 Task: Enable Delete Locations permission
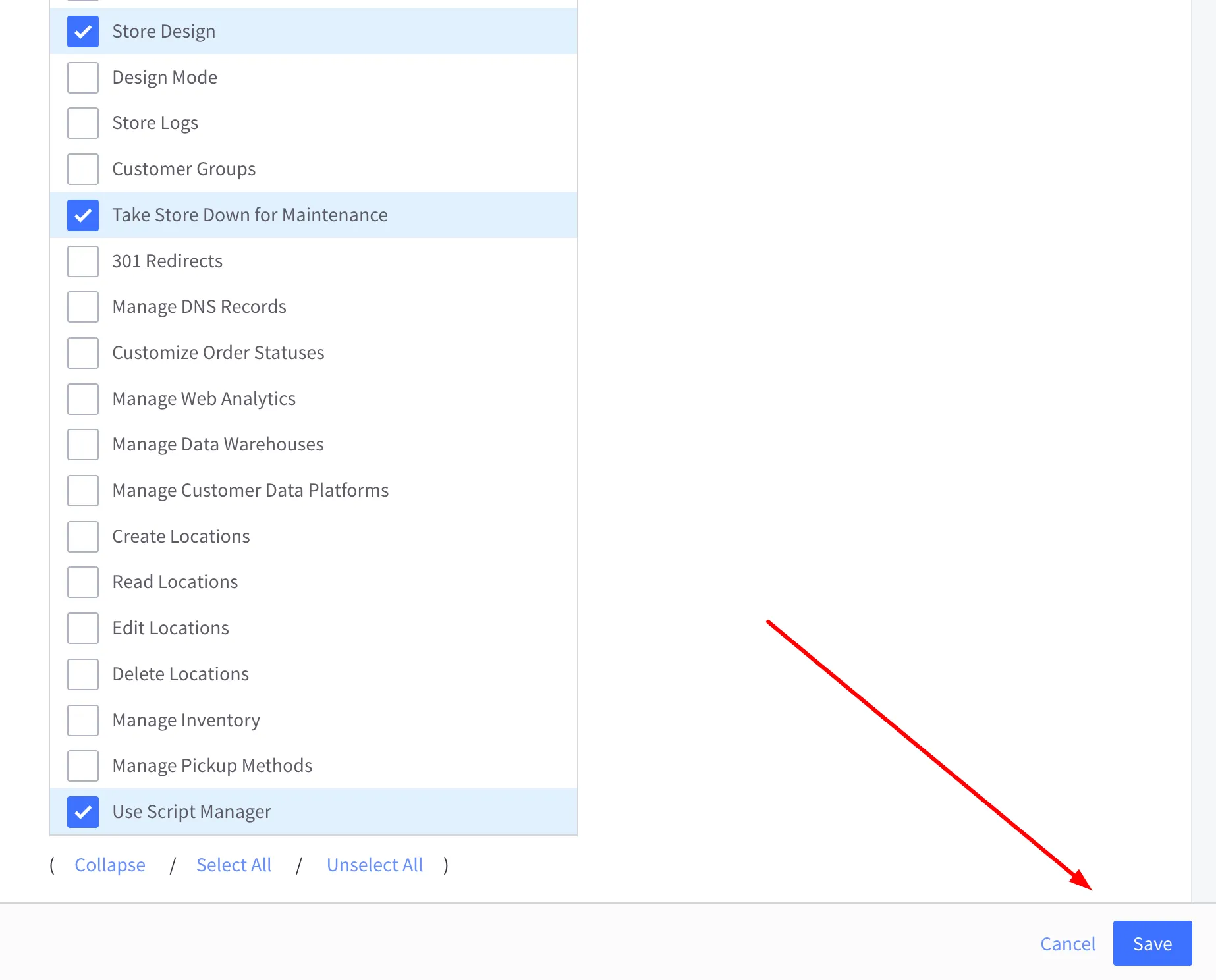83,674
